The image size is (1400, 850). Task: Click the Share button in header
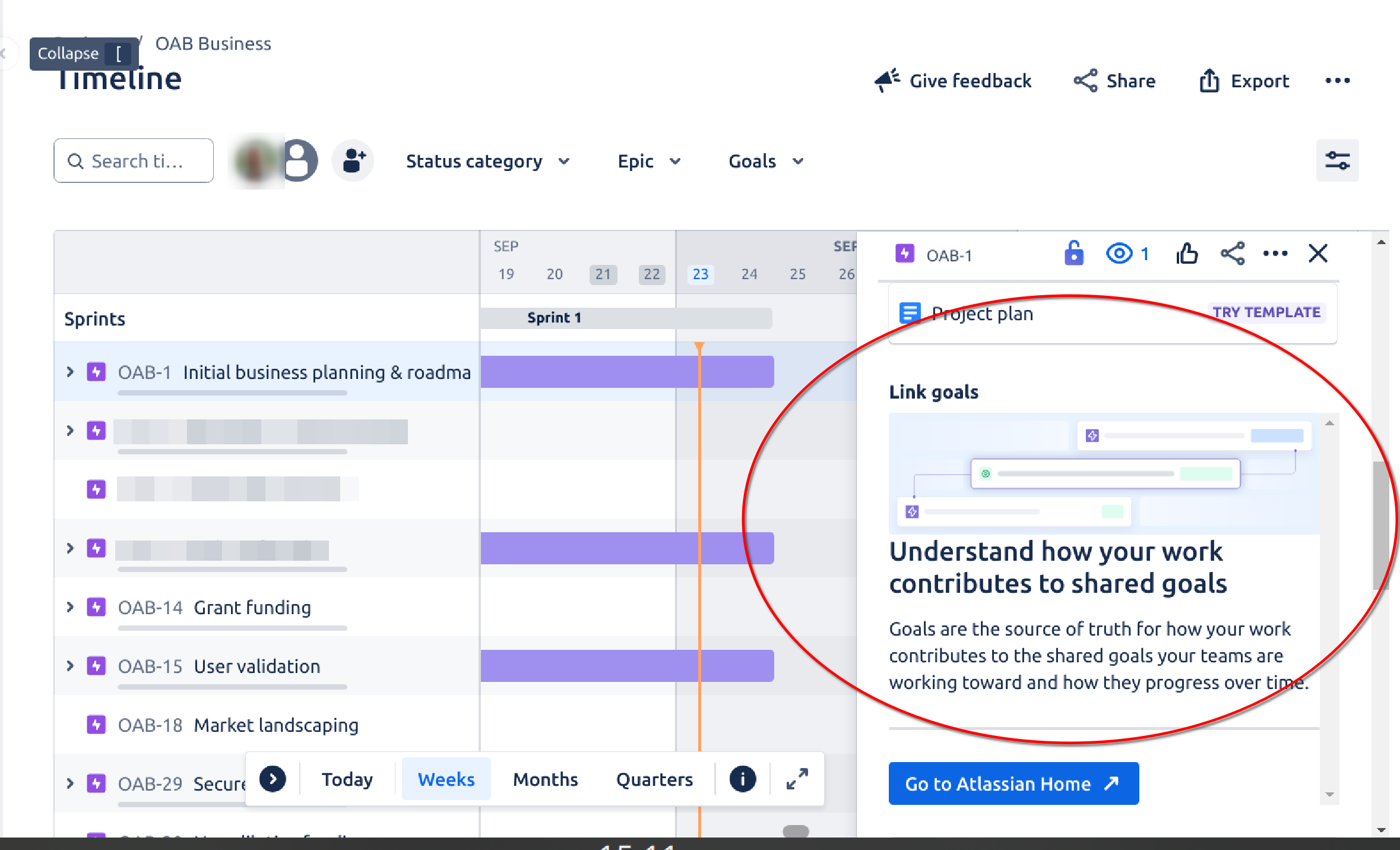pyautogui.click(x=1114, y=81)
